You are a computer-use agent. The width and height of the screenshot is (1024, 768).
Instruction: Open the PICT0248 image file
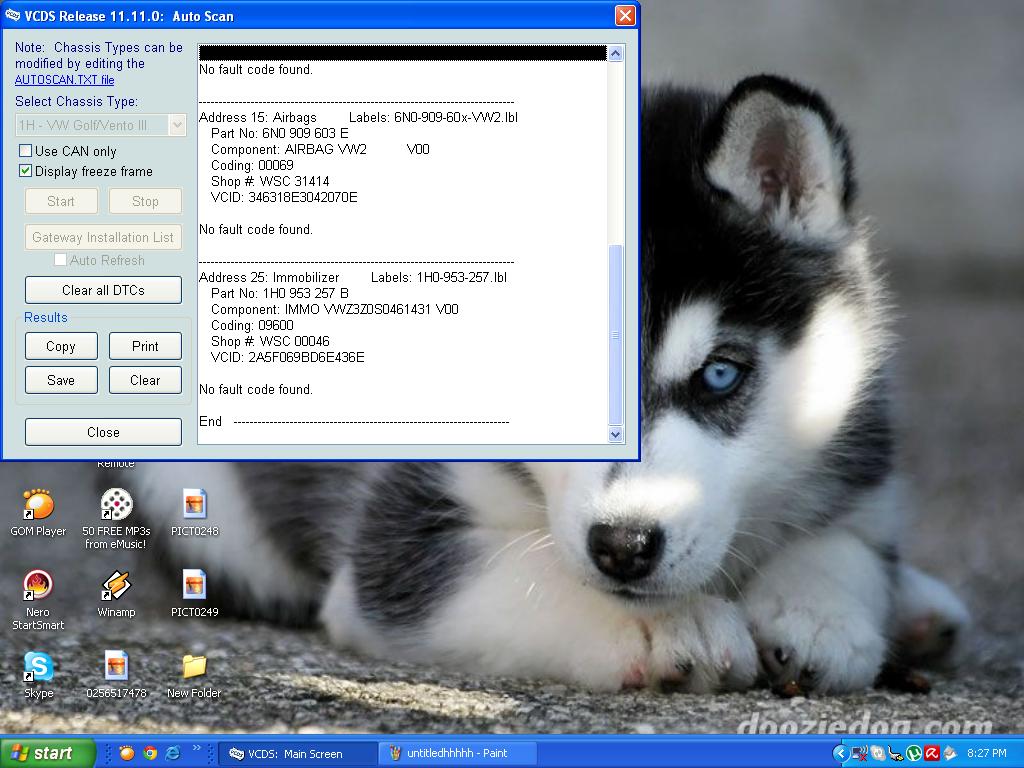tap(193, 507)
